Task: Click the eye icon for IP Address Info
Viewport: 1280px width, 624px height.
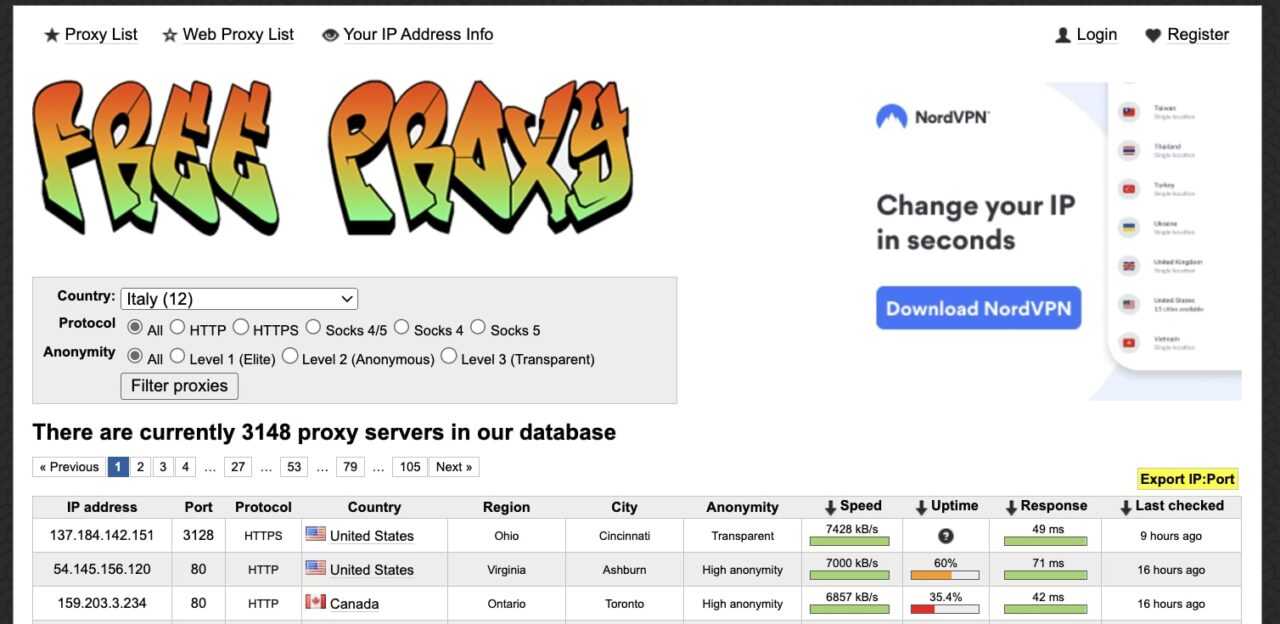Action: tap(330, 35)
